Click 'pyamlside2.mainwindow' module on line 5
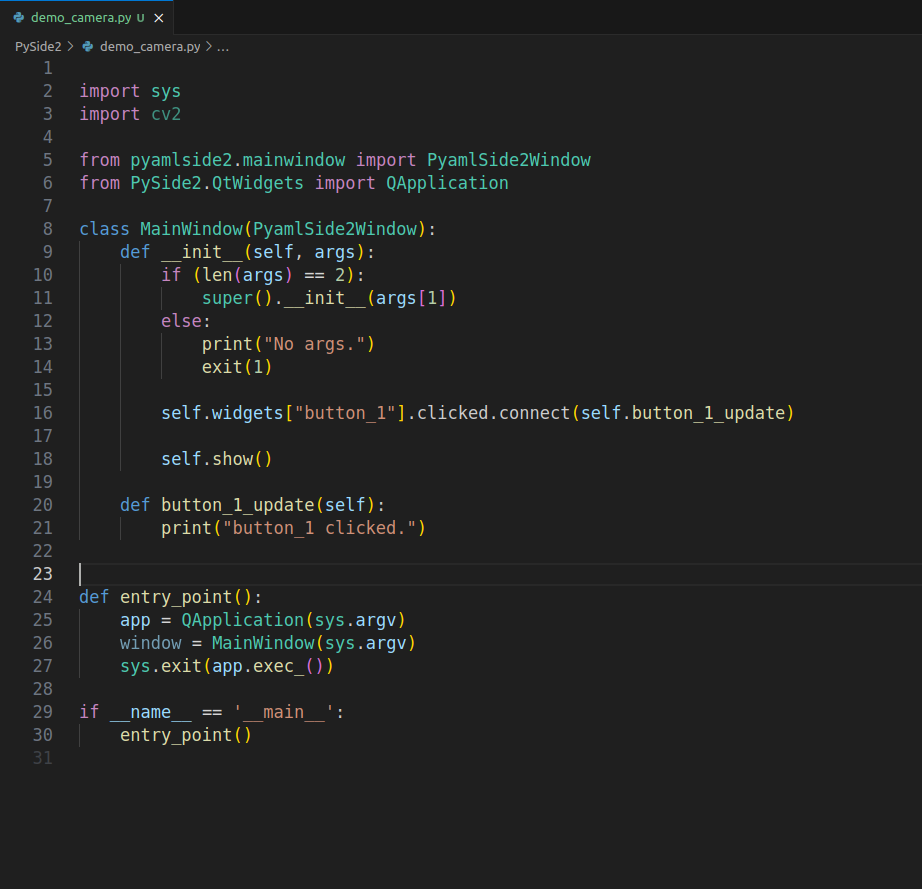The width and height of the screenshot is (922, 889). pos(238,160)
